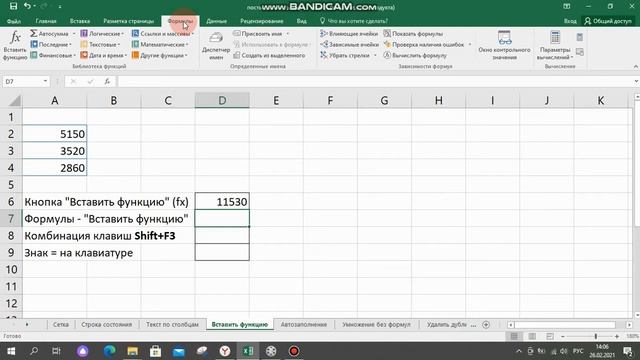Click the Excel icon on the taskbar
The height and width of the screenshot is (360, 640).
click(x=248, y=351)
